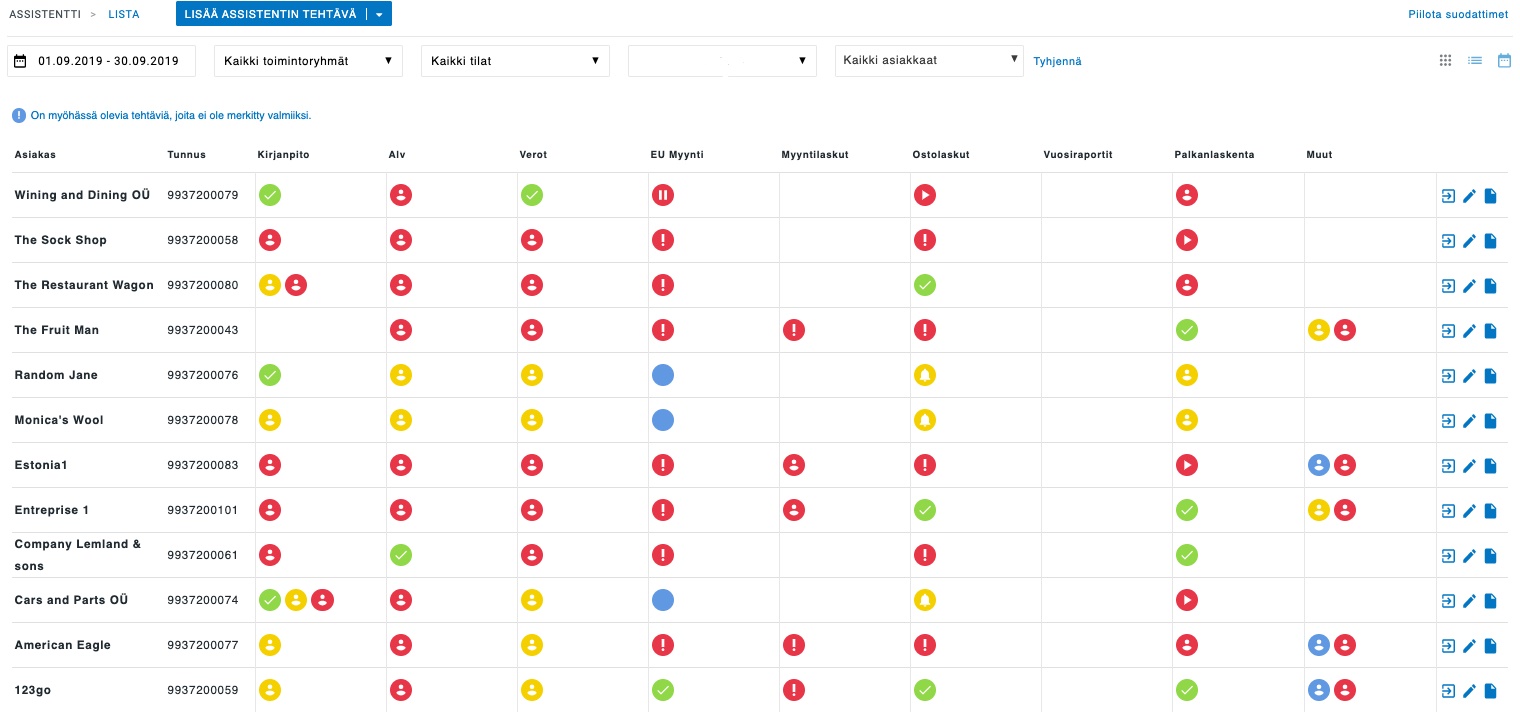Click the Tyhjennä link to clear filters

coord(1057,61)
